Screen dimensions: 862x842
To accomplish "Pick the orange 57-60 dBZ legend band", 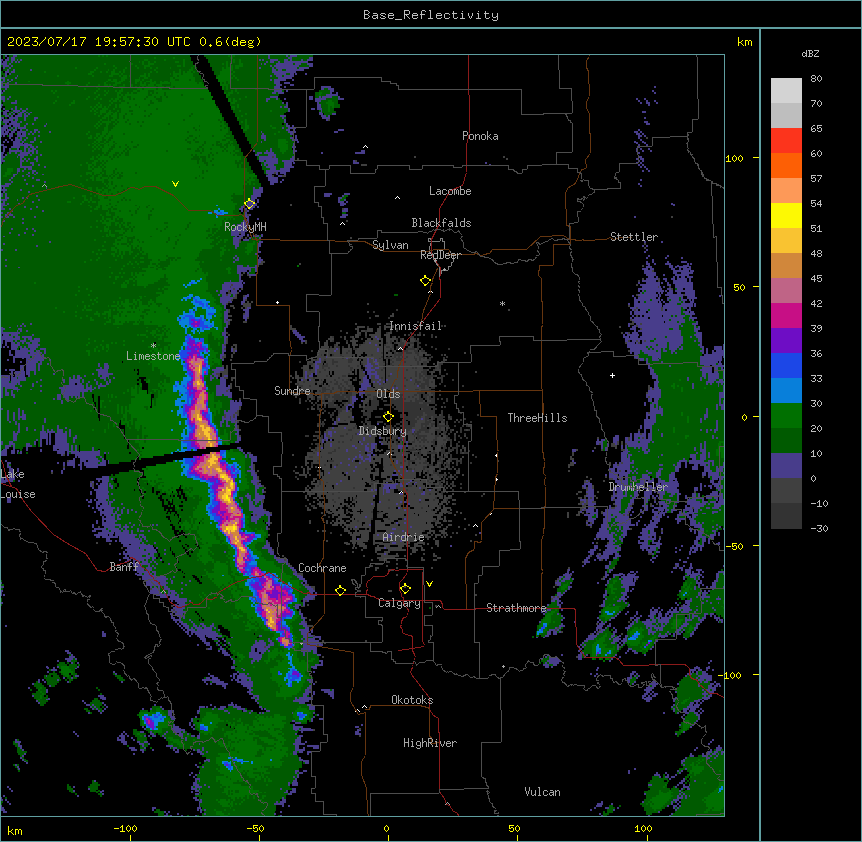I will tap(786, 165).
